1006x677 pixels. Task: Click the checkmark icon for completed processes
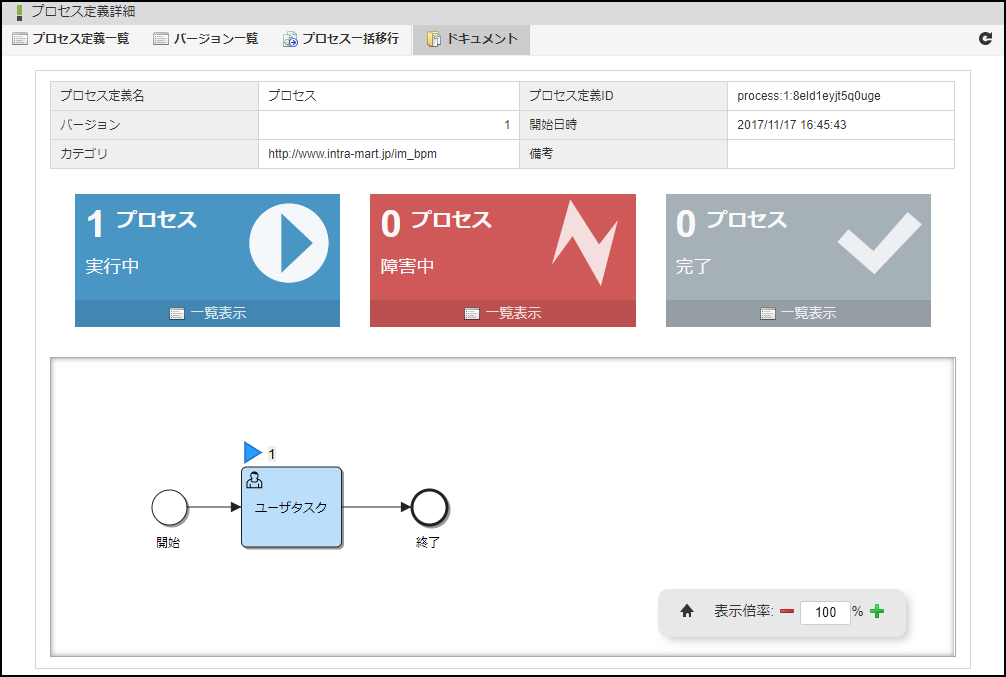click(879, 241)
